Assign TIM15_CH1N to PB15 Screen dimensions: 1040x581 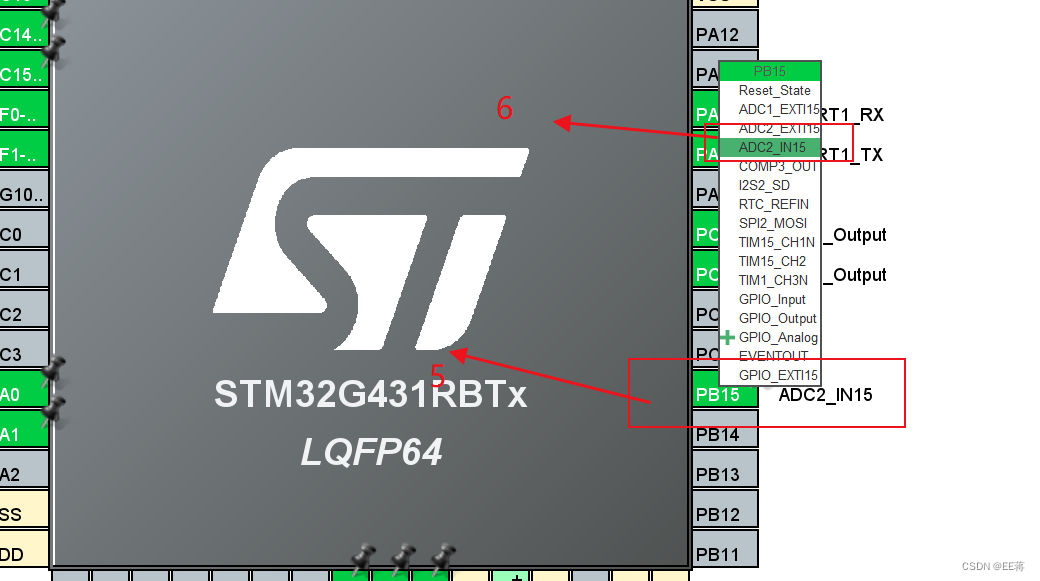click(x=777, y=243)
